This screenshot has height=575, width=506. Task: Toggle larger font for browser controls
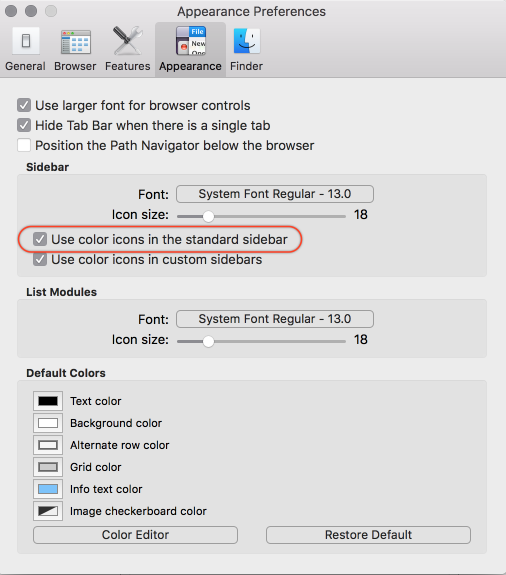(x=24, y=105)
